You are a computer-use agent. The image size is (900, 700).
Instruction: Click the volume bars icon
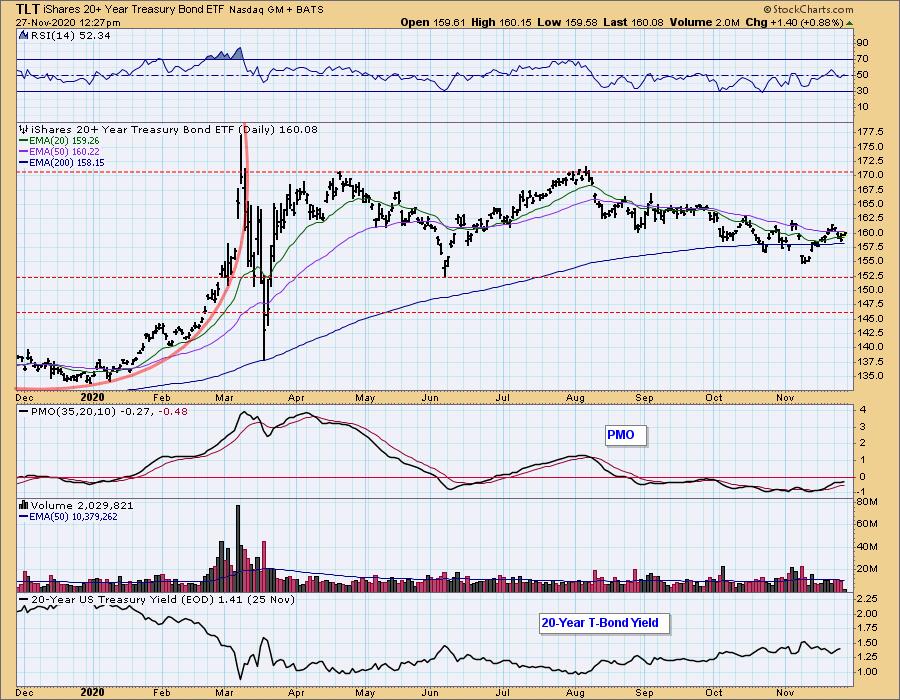[24, 505]
